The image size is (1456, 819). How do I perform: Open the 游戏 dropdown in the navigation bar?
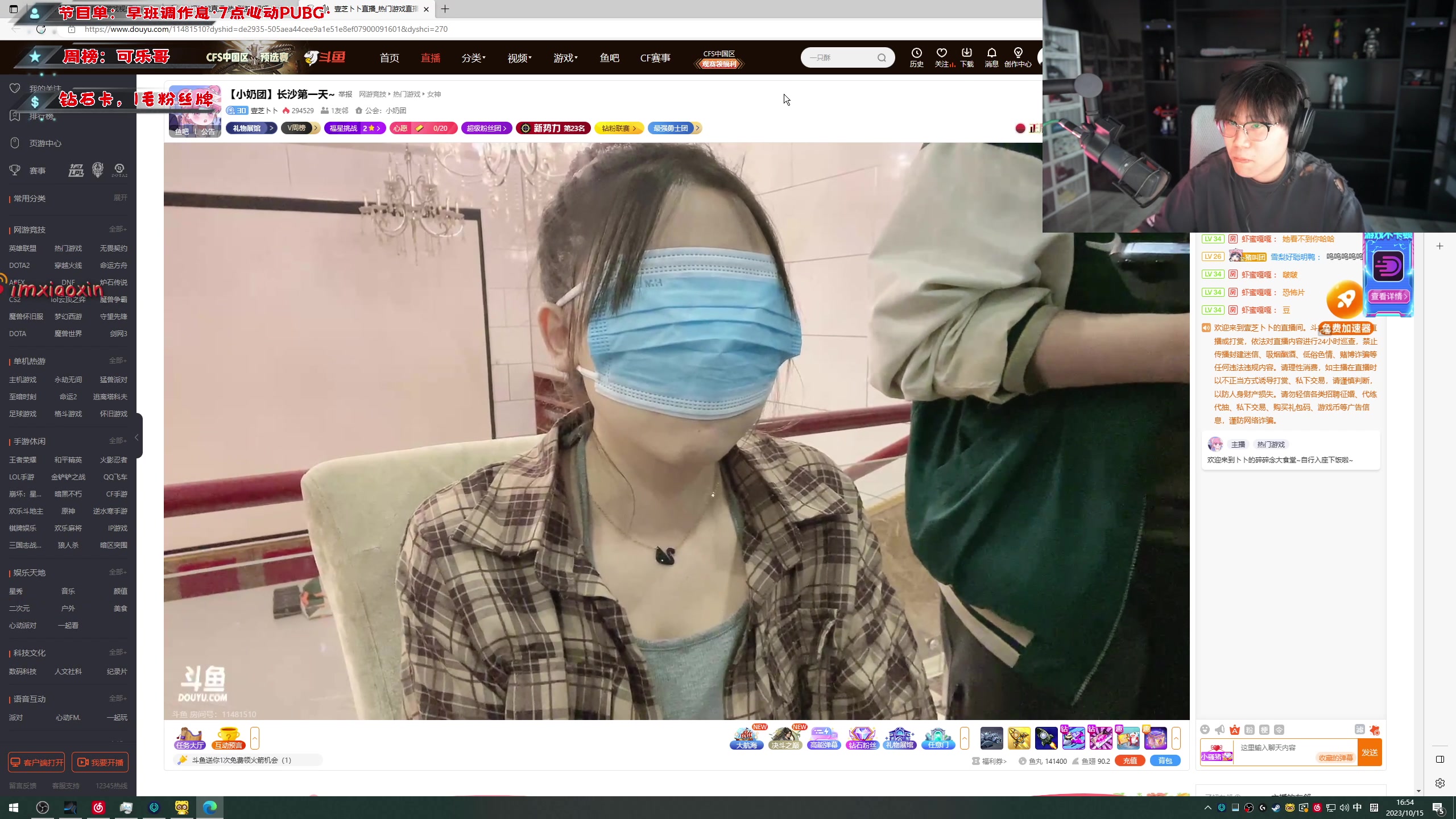point(565,57)
